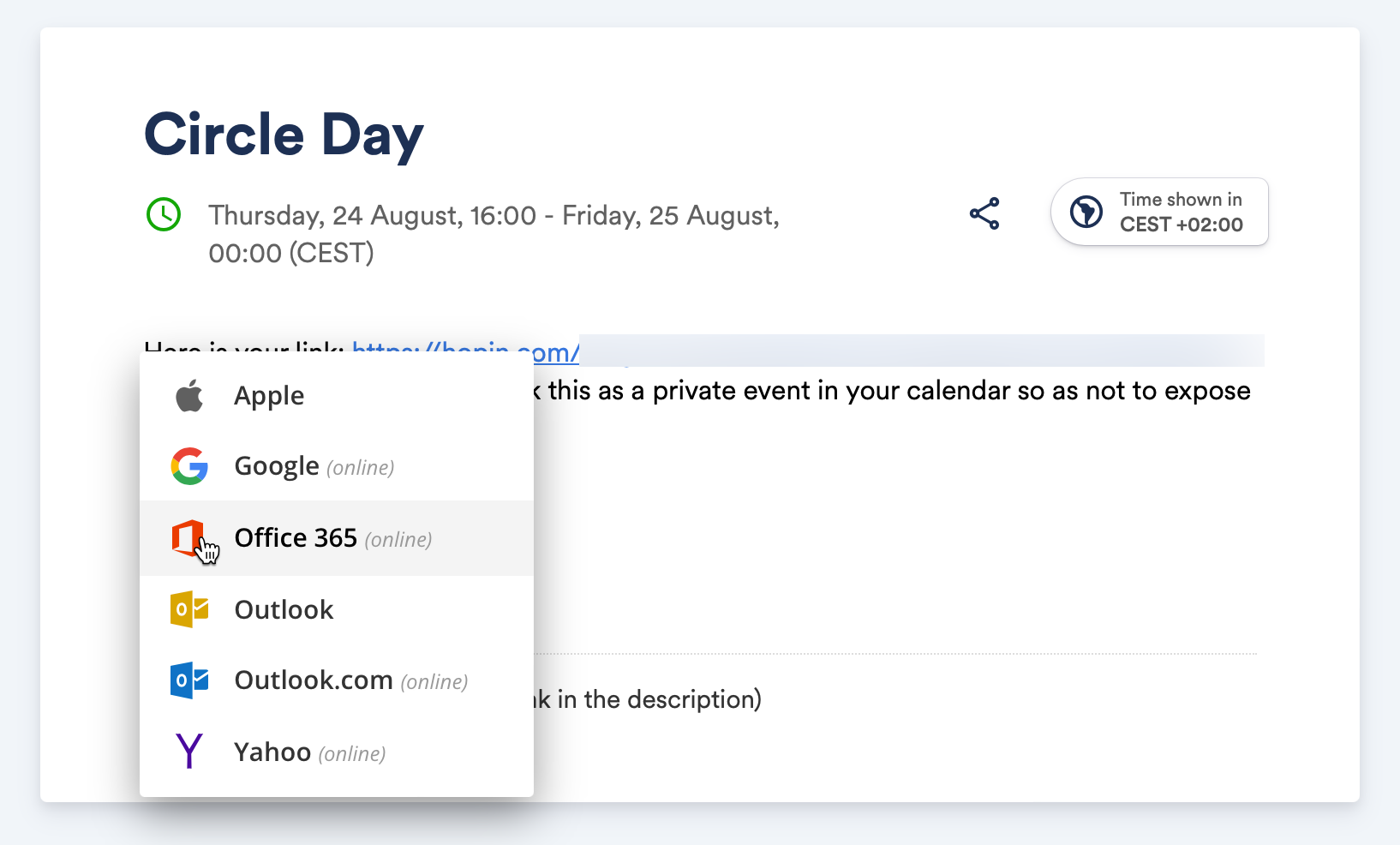Click the green clock icon
Image resolution: width=1400 pixels, height=845 pixels.
click(x=164, y=214)
